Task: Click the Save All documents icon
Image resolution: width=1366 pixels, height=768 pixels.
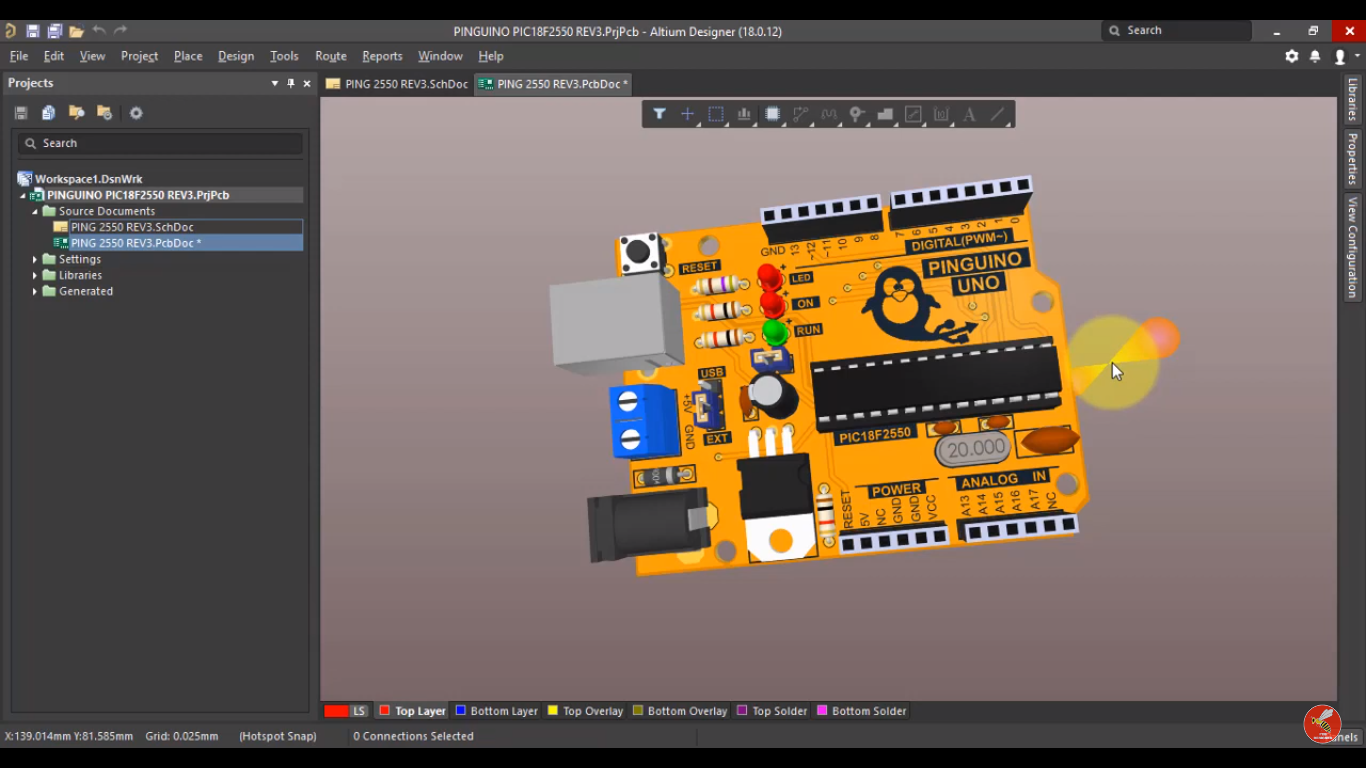Action: [54, 31]
